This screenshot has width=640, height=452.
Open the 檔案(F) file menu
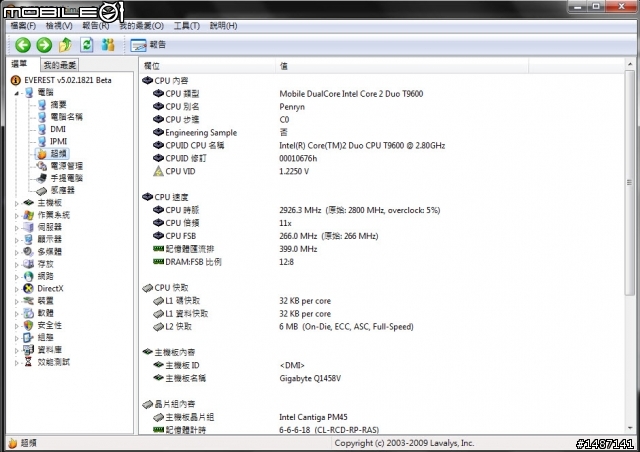click(x=23, y=26)
